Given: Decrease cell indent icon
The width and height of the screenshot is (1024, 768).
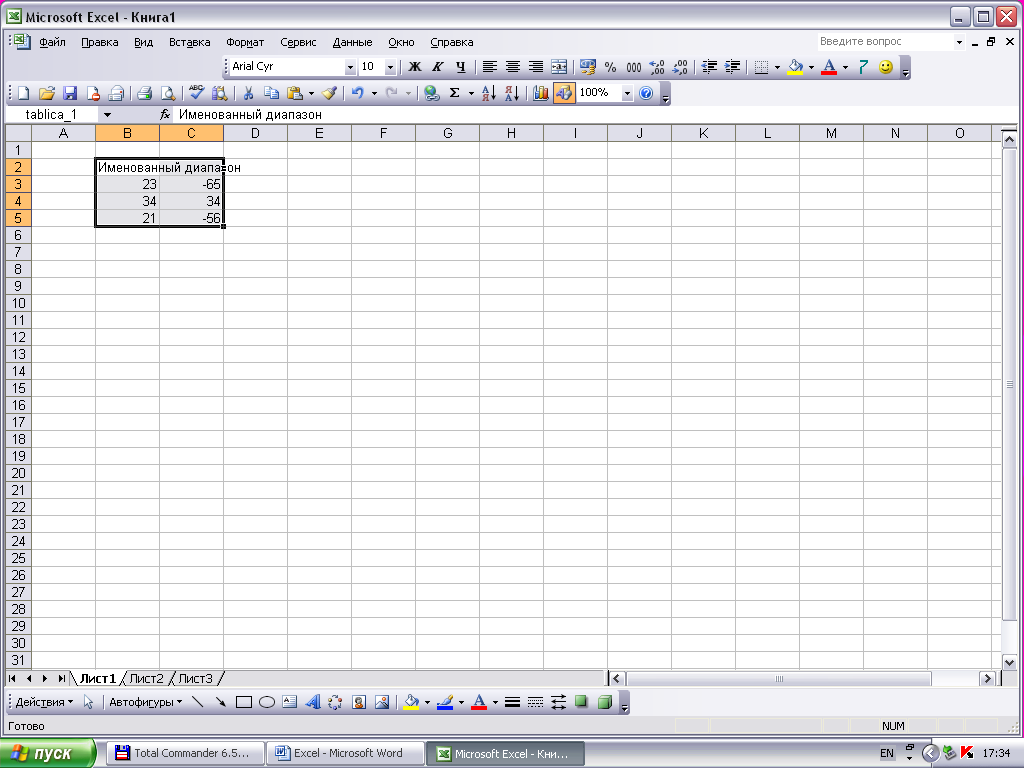Looking at the screenshot, I should click(x=709, y=67).
